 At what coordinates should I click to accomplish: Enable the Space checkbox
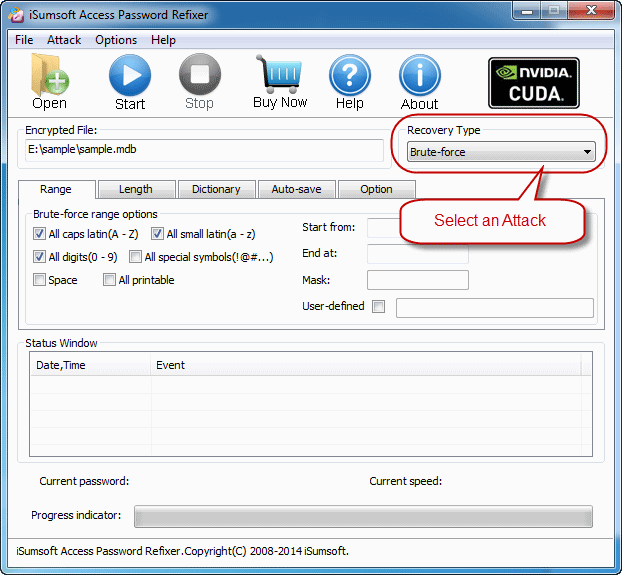39,280
